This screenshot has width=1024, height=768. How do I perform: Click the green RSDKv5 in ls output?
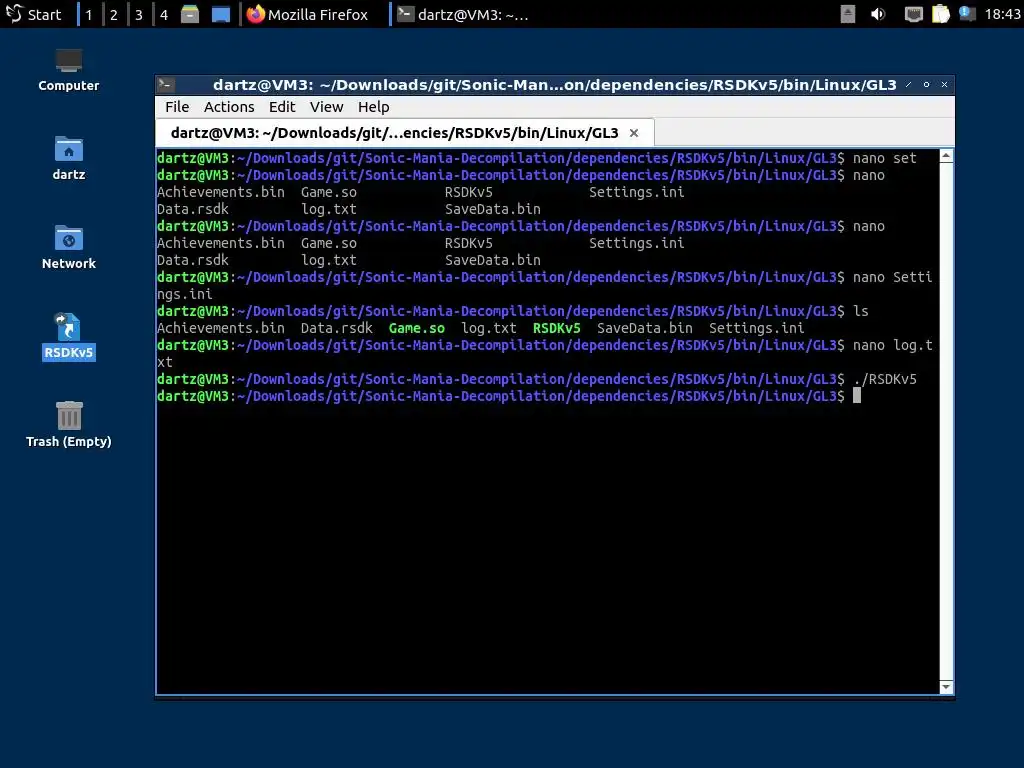click(x=556, y=328)
